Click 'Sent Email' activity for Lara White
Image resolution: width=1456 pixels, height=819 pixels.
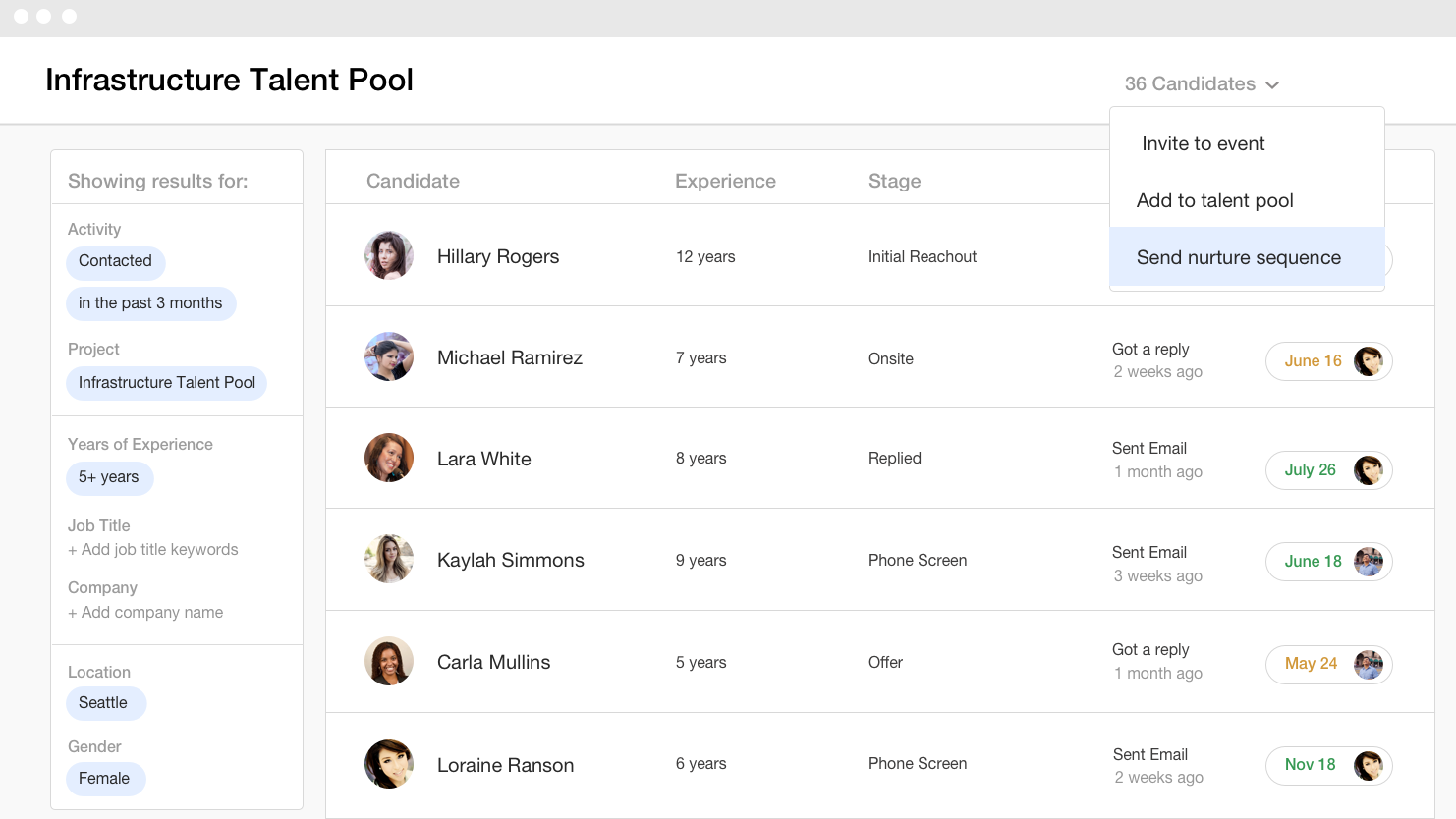pos(1149,448)
